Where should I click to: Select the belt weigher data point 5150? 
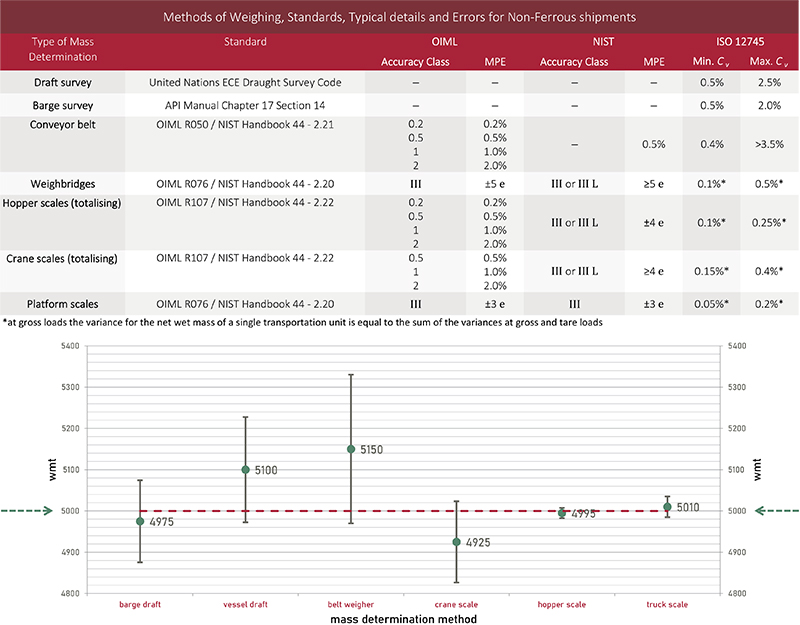[350, 449]
